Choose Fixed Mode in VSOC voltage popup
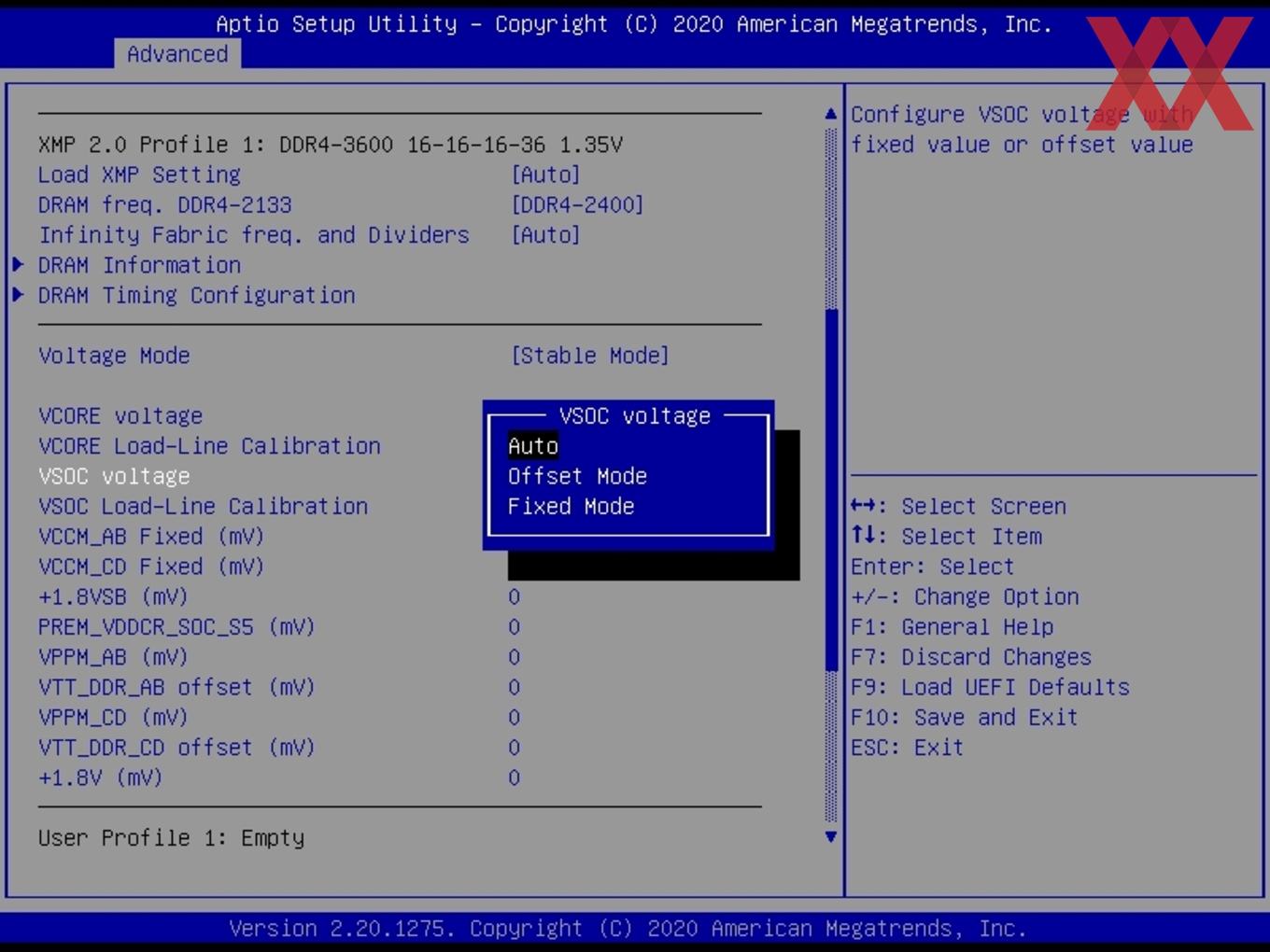 click(571, 506)
